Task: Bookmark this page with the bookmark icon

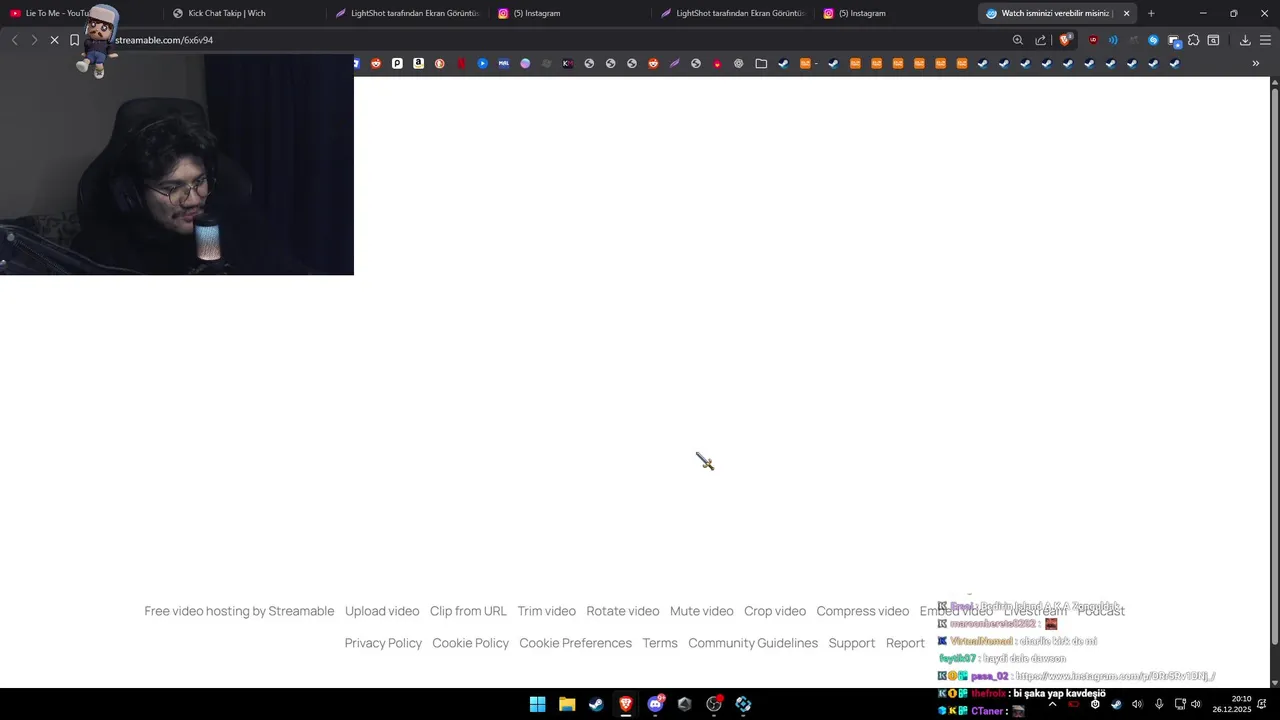Action: tap(74, 40)
